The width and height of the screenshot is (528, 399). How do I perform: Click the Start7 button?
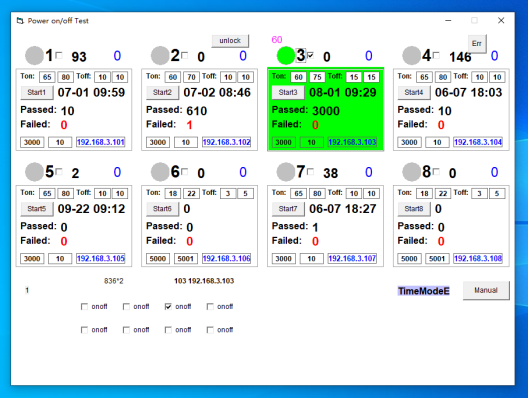pyautogui.click(x=288, y=209)
